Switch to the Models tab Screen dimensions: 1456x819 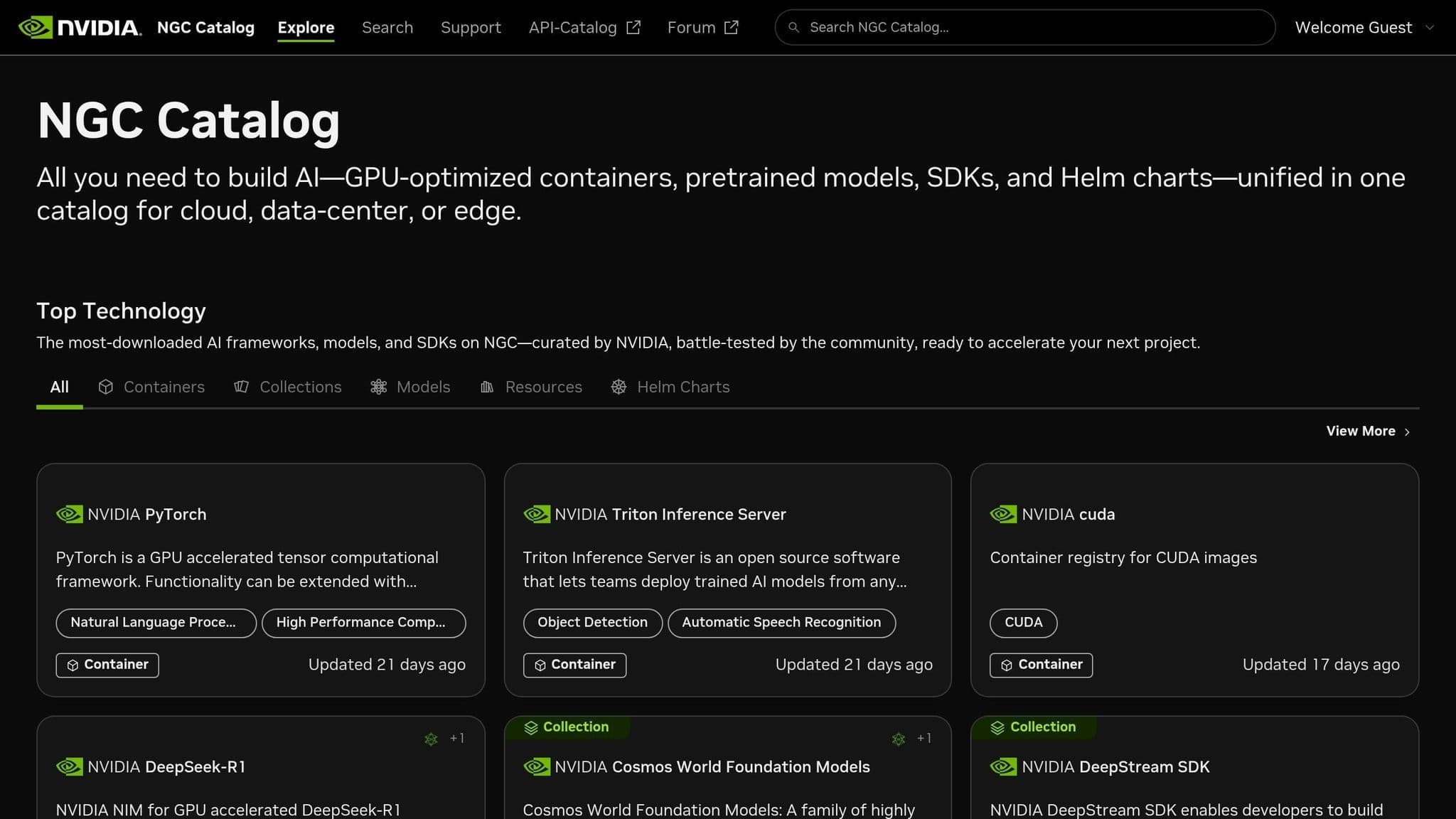click(410, 387)
